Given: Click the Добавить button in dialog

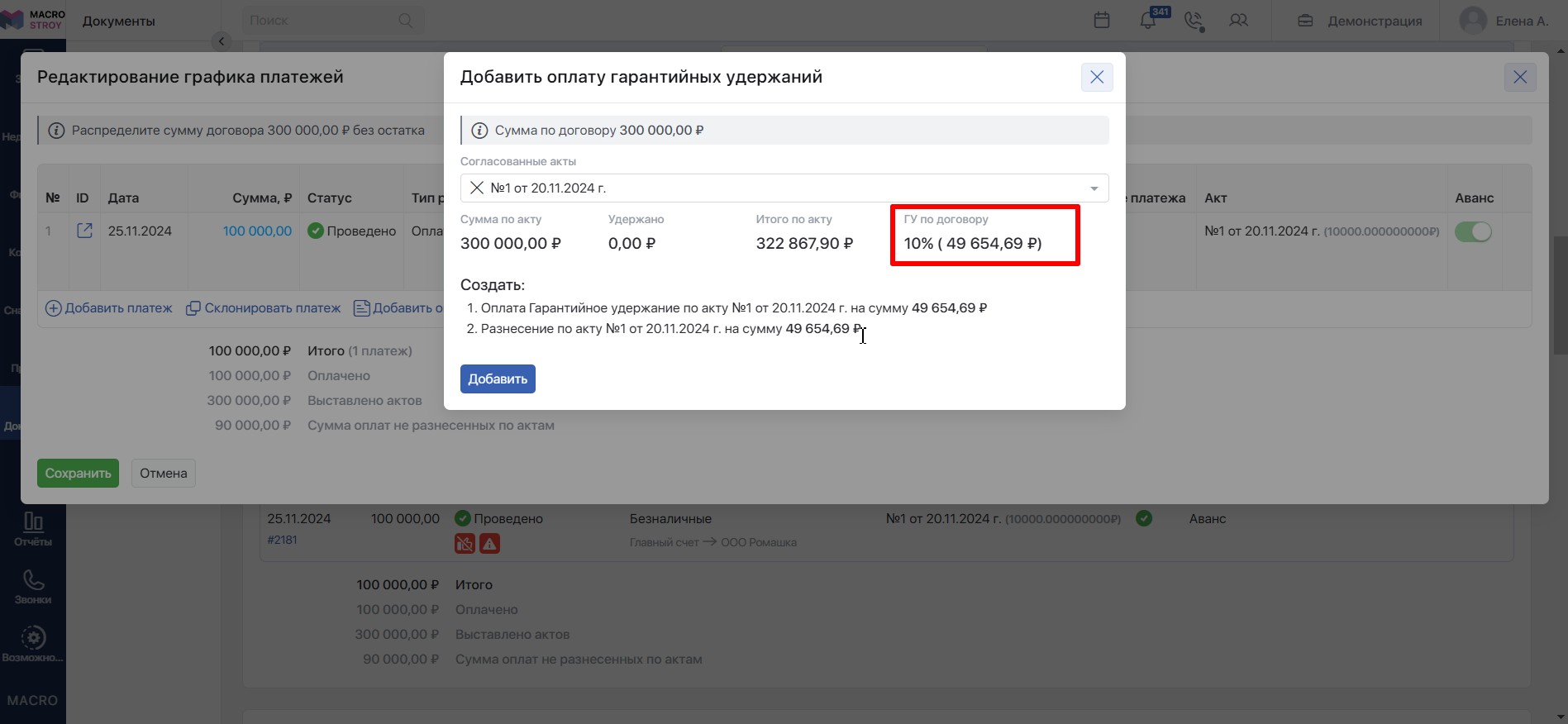Looking at the screenshot, I should point(498,379).
